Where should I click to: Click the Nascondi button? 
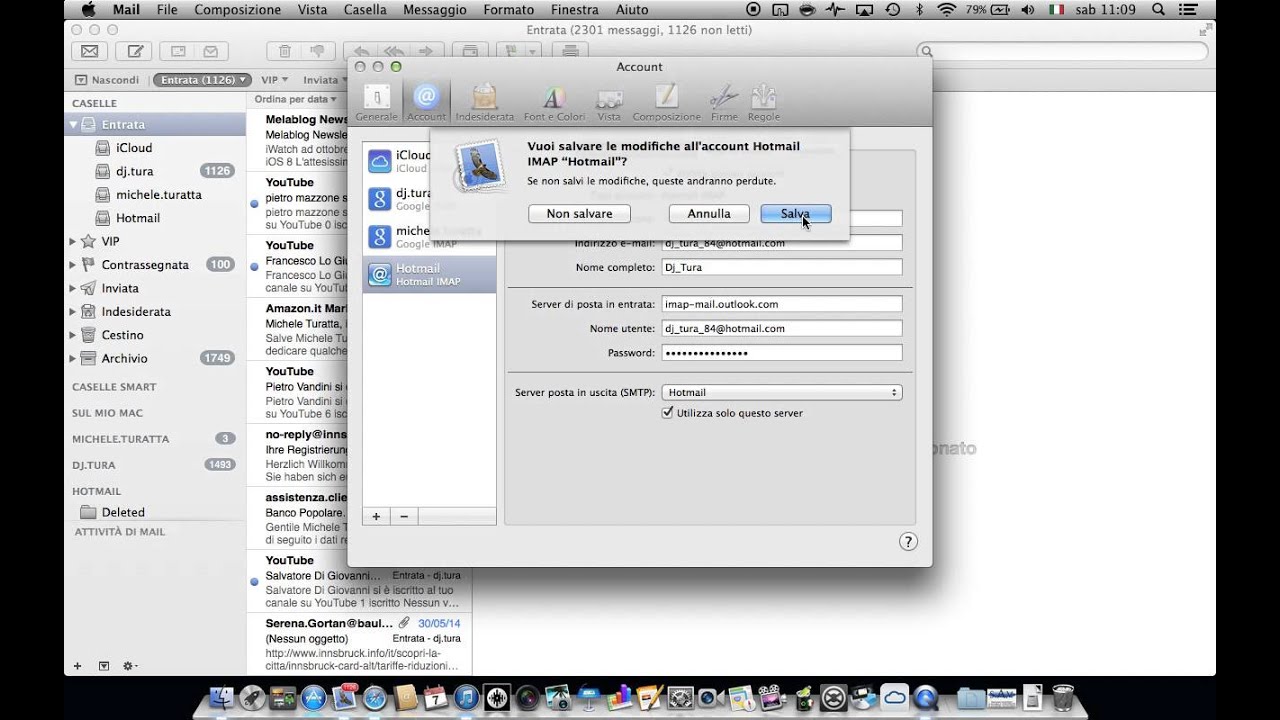[x=107, y=79]
